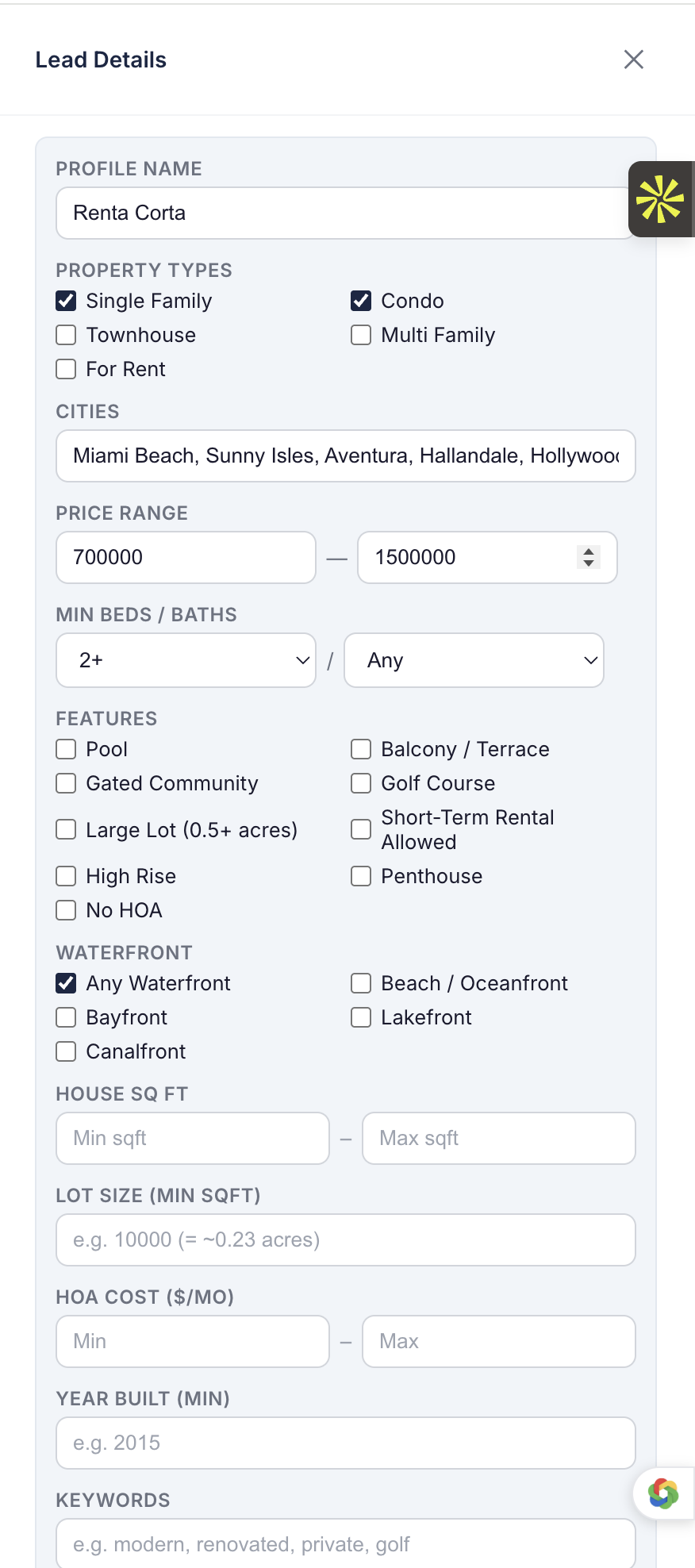This screenshot has height=1568, width=695.
Task: Uncheck the Single Family property type
Action: pyautogui.click(x=66, y=301)
